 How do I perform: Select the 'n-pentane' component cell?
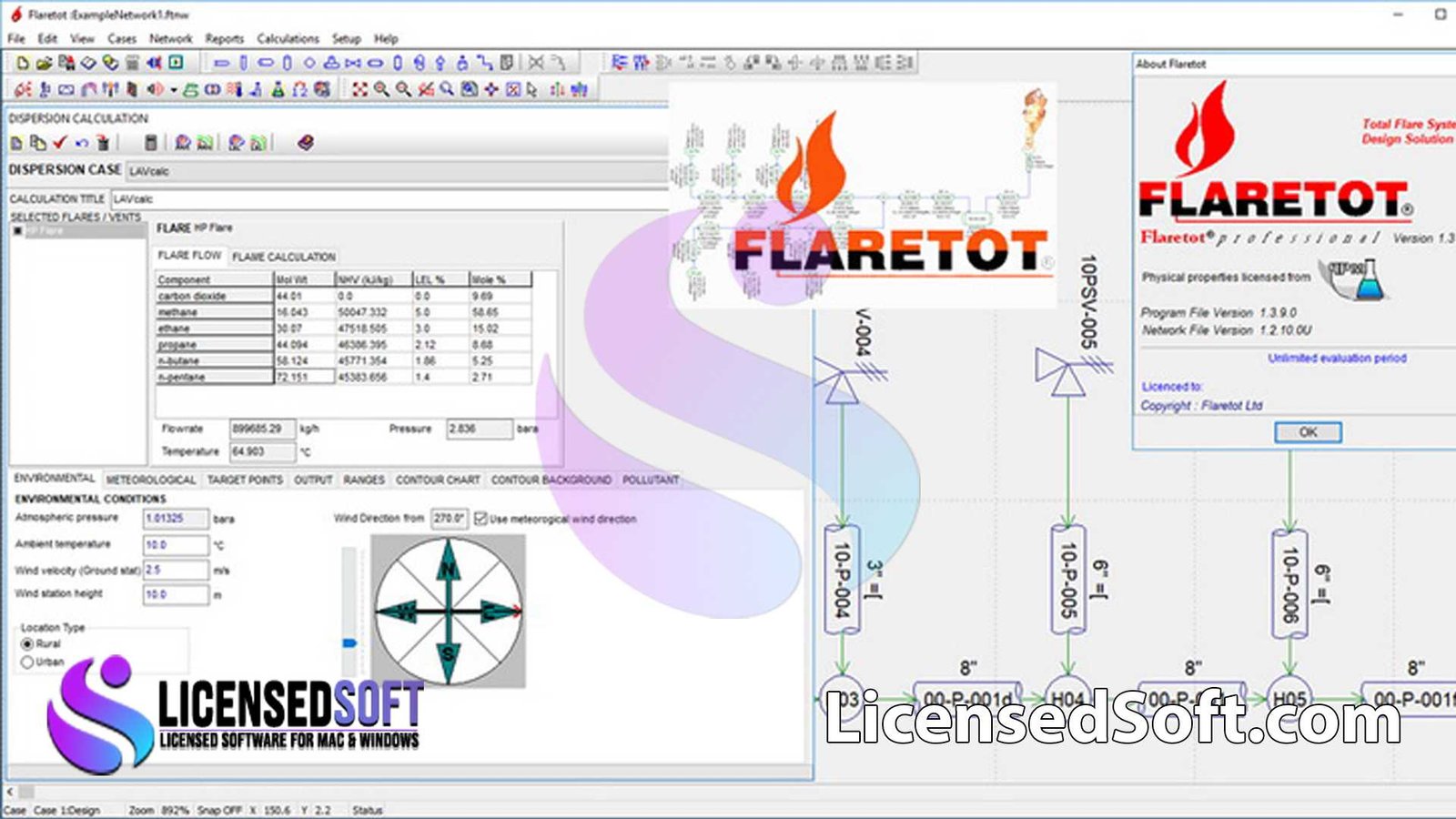point(215,378)
